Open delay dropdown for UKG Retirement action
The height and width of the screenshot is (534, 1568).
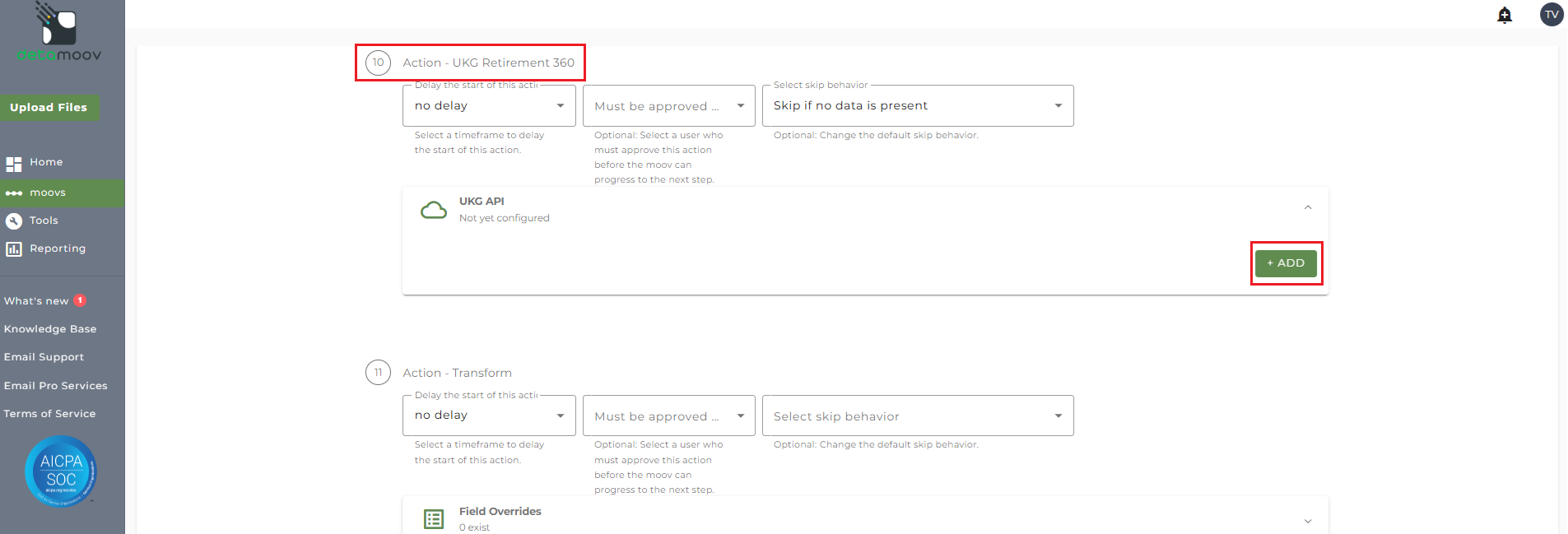tap(489, 106)
